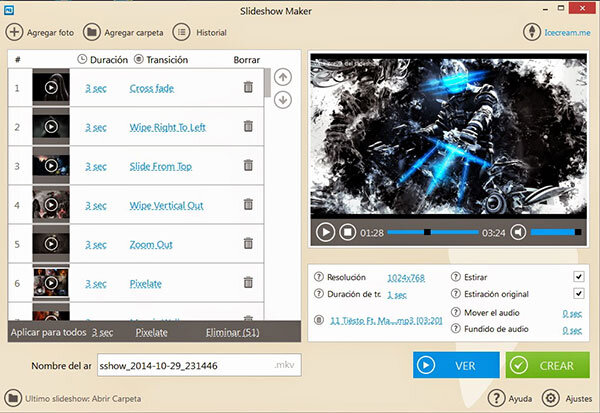Adjust the preview volume slider

(556, 232)
